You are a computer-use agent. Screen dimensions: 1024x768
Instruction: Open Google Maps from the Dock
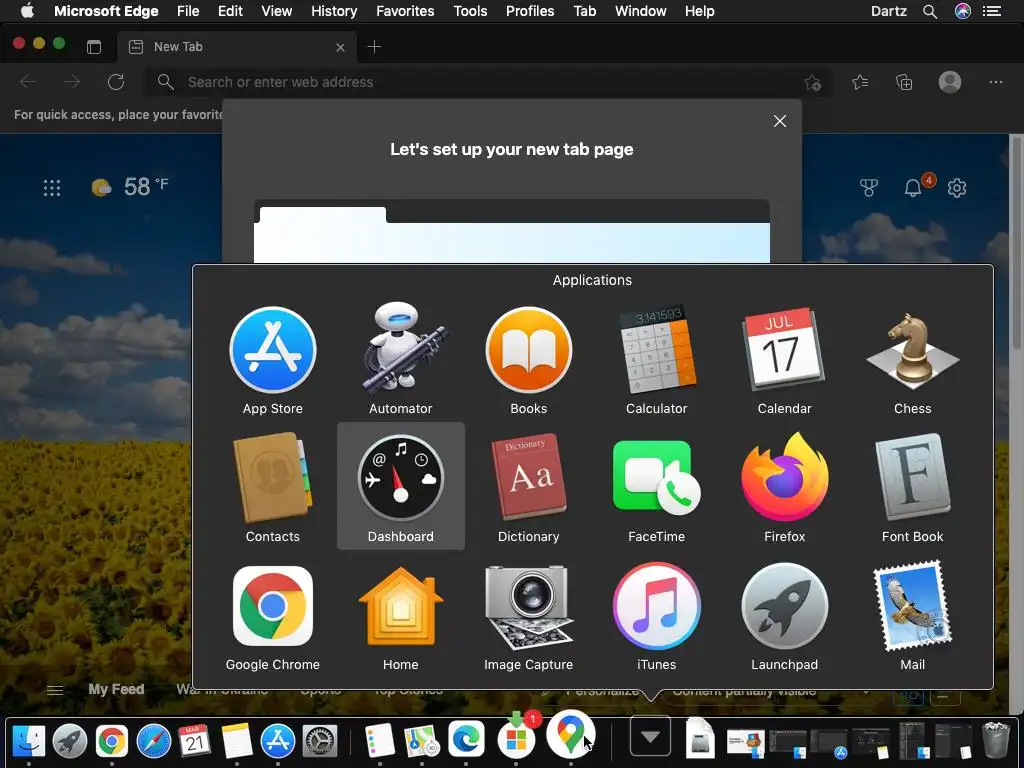point(571,734)
